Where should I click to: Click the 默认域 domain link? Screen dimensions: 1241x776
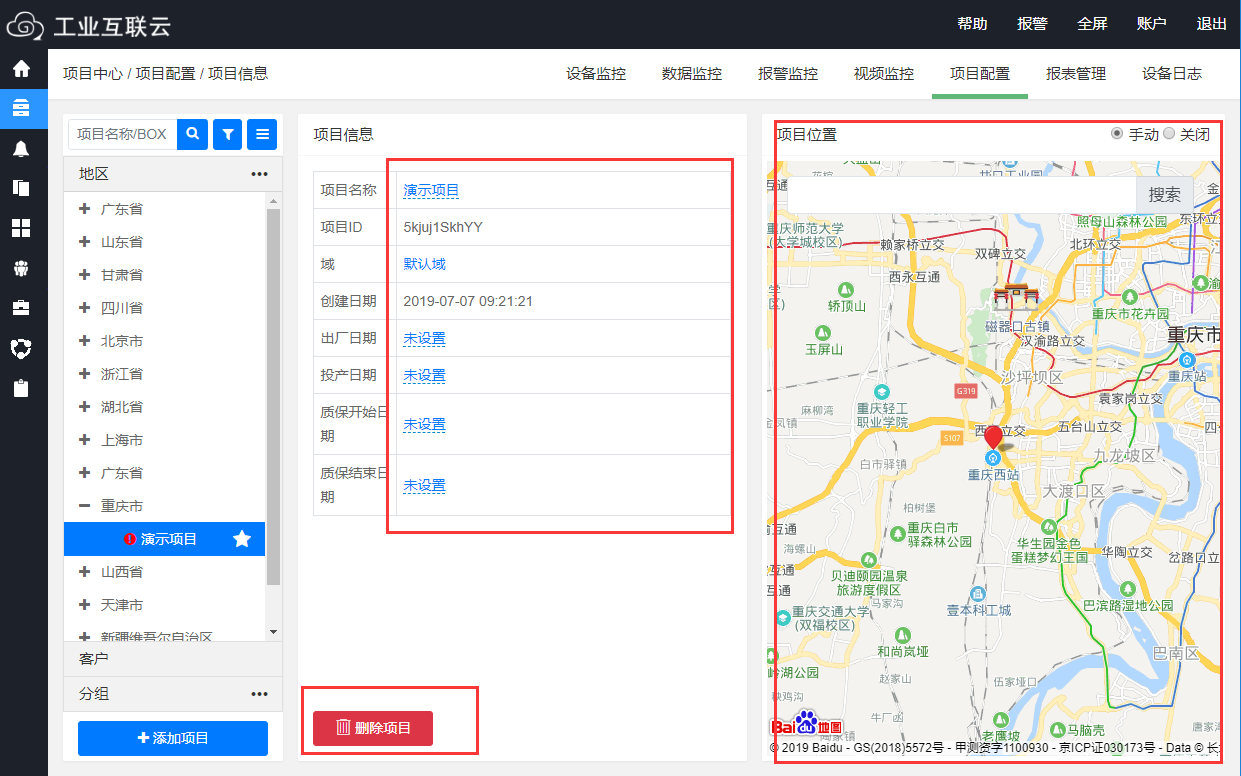(424, 264)
